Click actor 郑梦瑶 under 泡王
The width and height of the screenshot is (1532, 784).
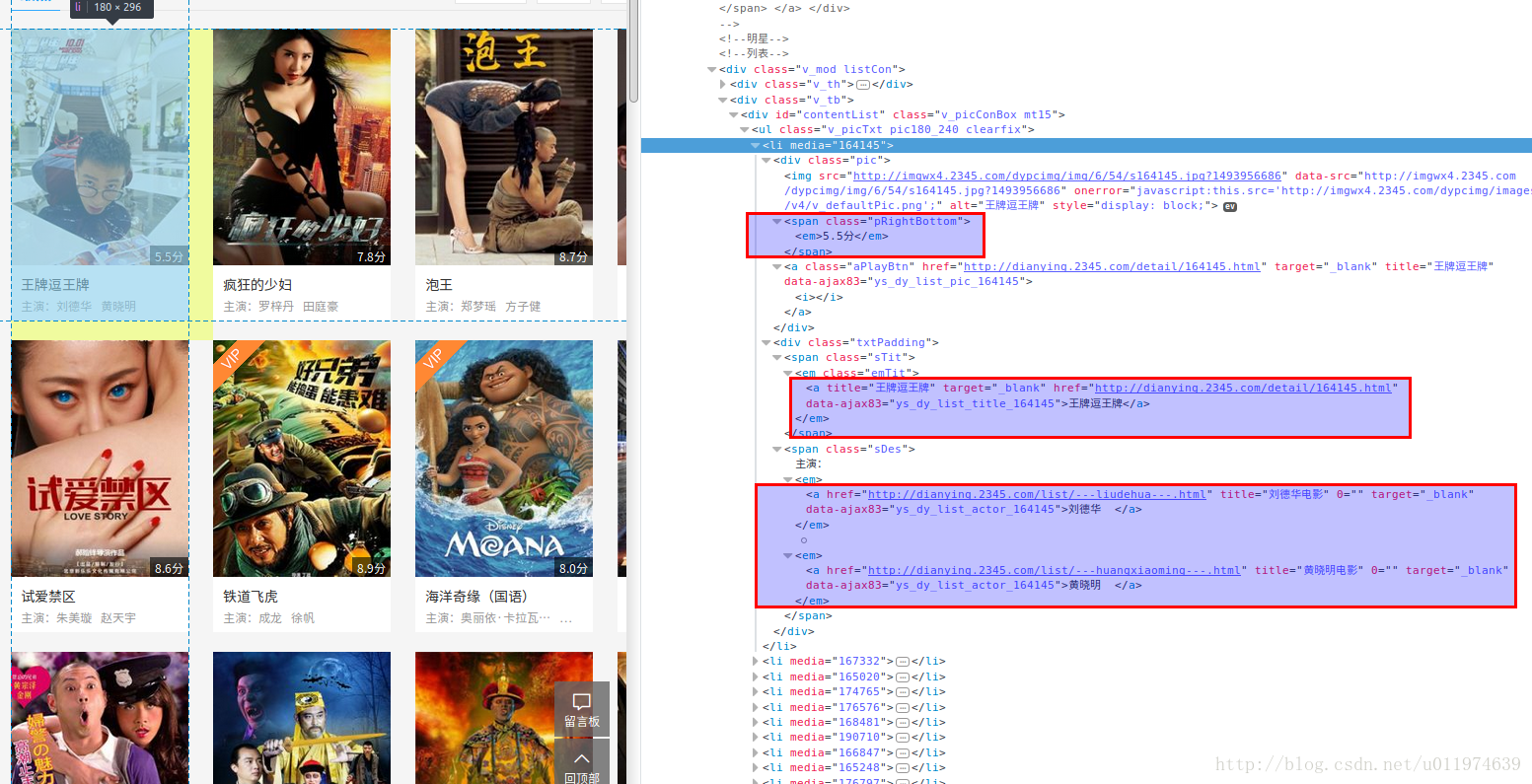[x=478, y=307]
